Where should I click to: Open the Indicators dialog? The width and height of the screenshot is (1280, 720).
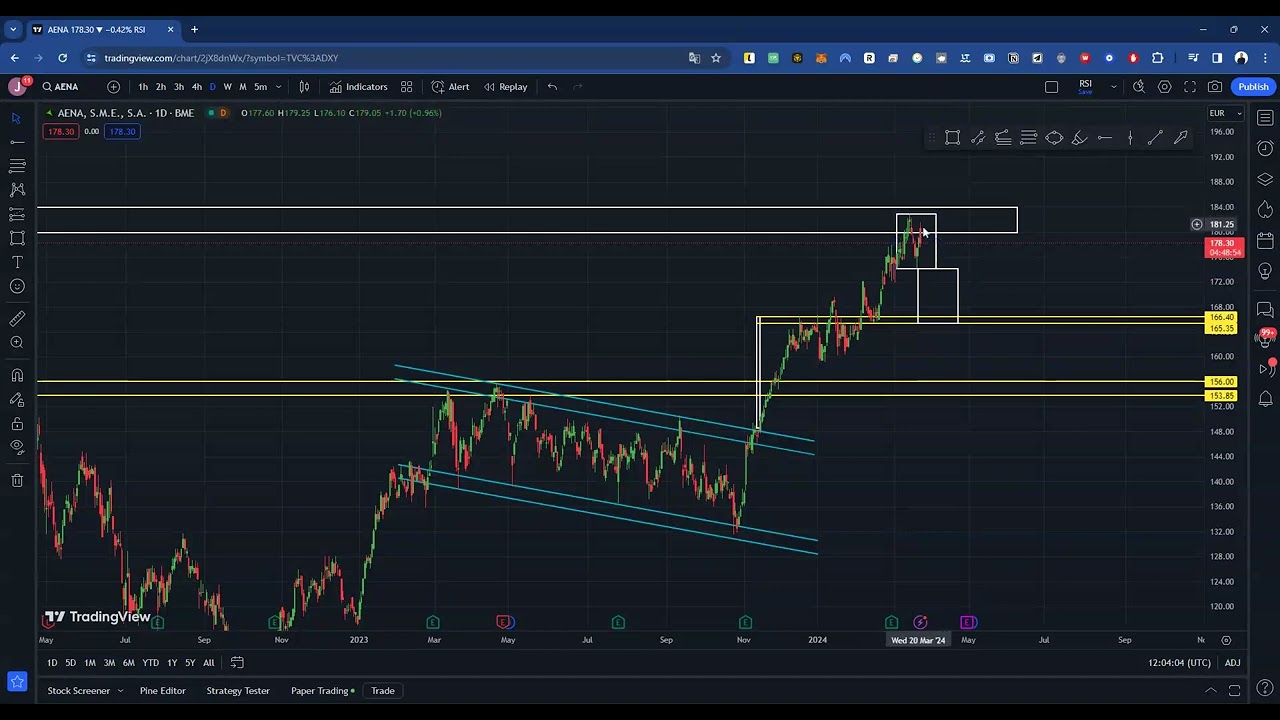(x=358, y=87)
